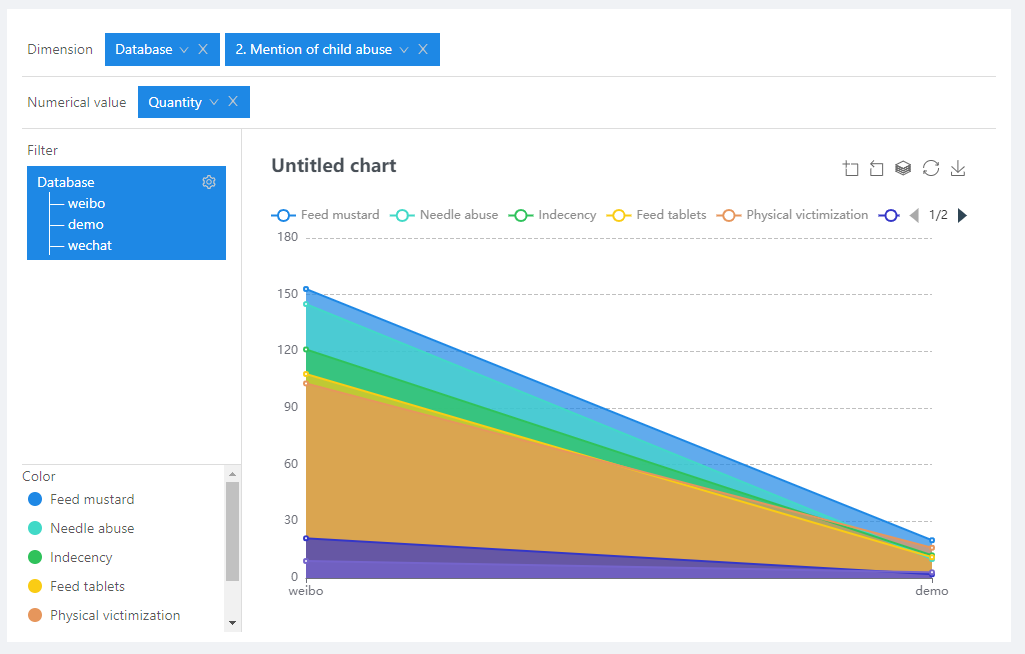Click the zoom reset icon
This screenshot has width=1025, height=654.
(877, 169)
